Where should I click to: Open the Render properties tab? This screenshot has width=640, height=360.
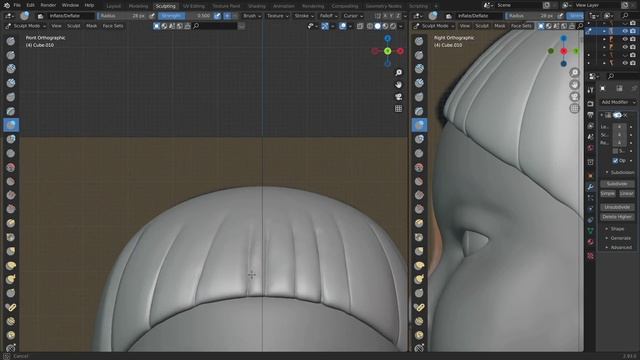(x=590, y=104)
